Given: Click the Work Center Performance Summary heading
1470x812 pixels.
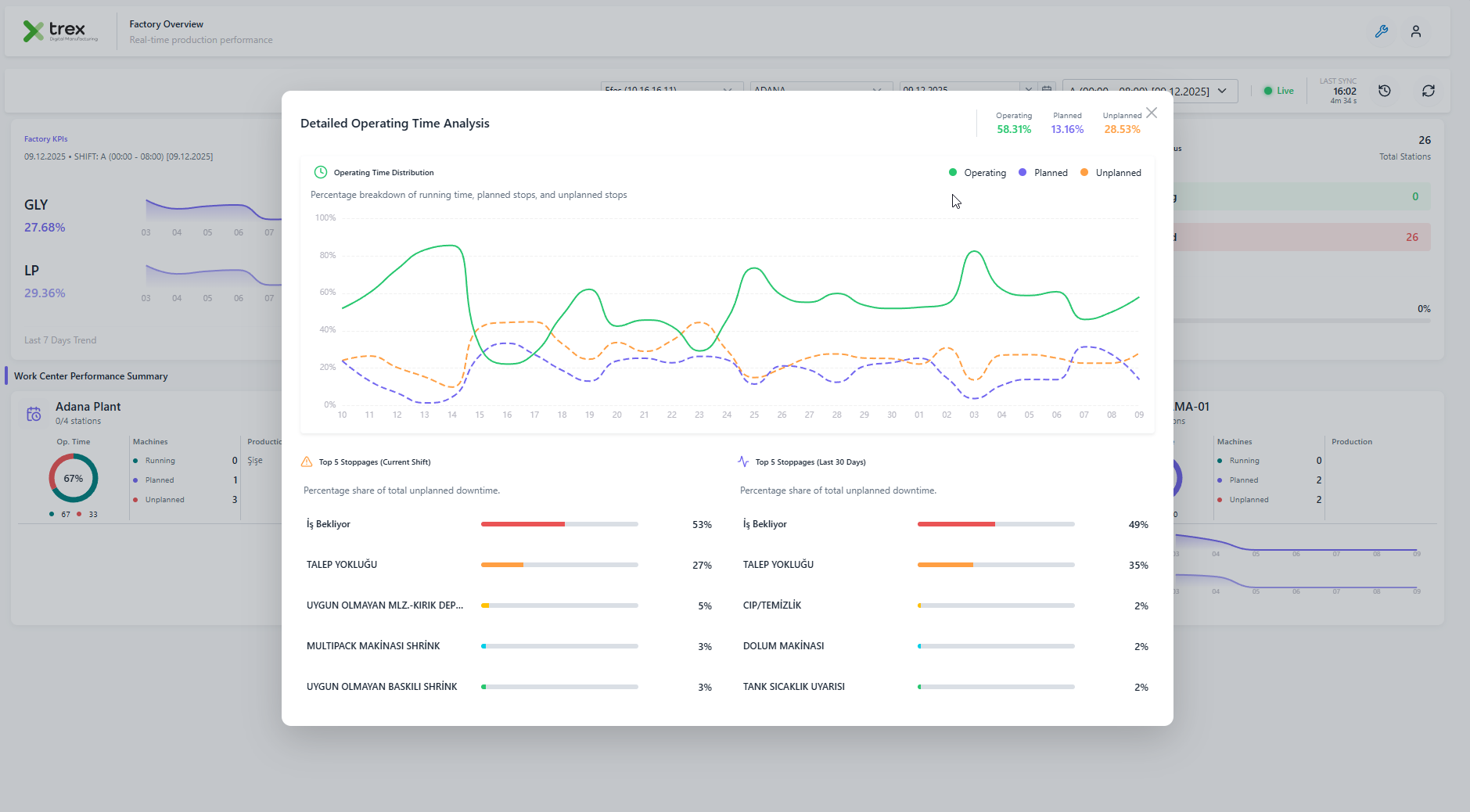Looking at the screenshot, I should click(x=91, y=376).
